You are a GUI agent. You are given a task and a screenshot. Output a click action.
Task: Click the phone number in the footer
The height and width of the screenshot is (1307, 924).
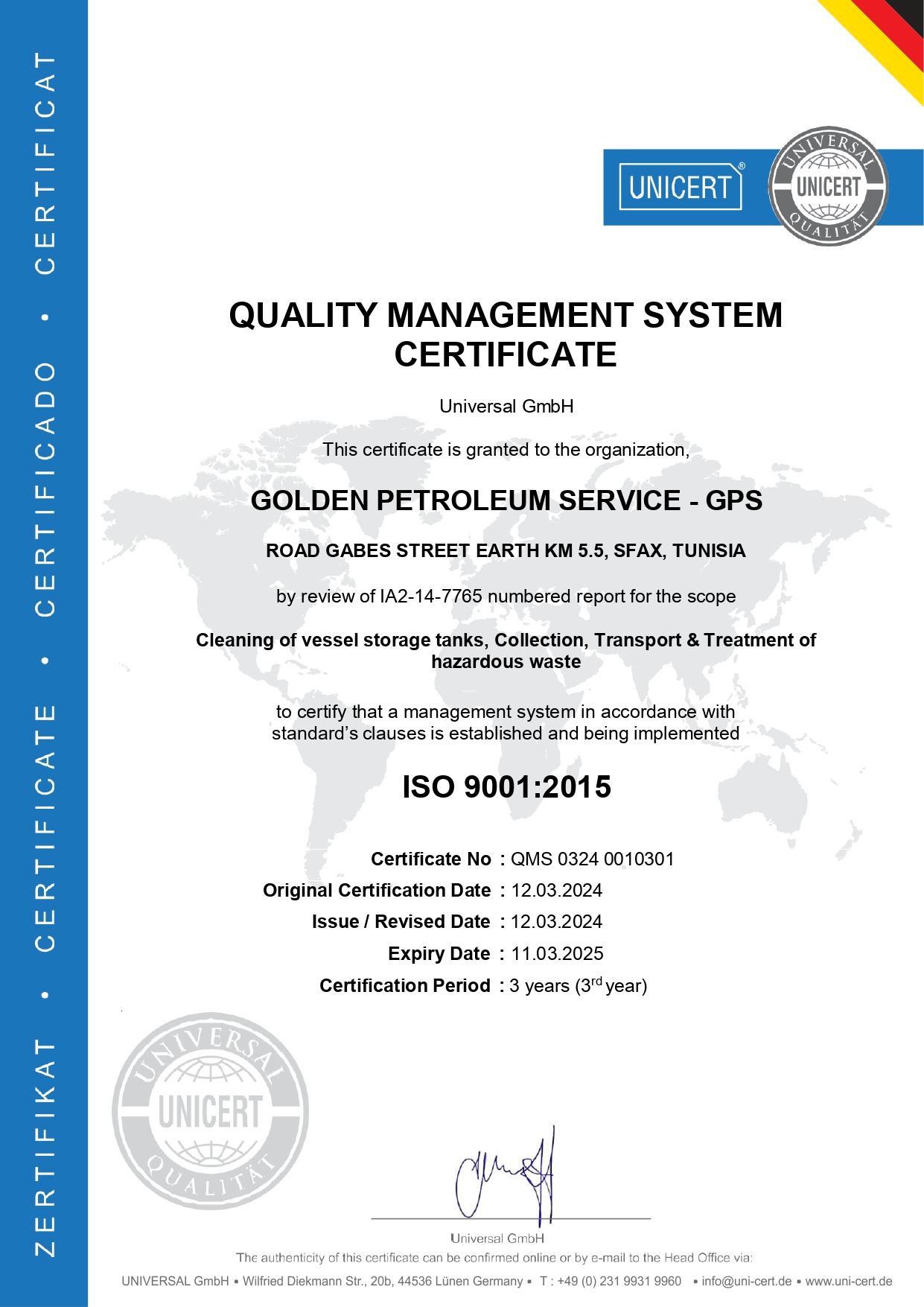[611, 1281]
